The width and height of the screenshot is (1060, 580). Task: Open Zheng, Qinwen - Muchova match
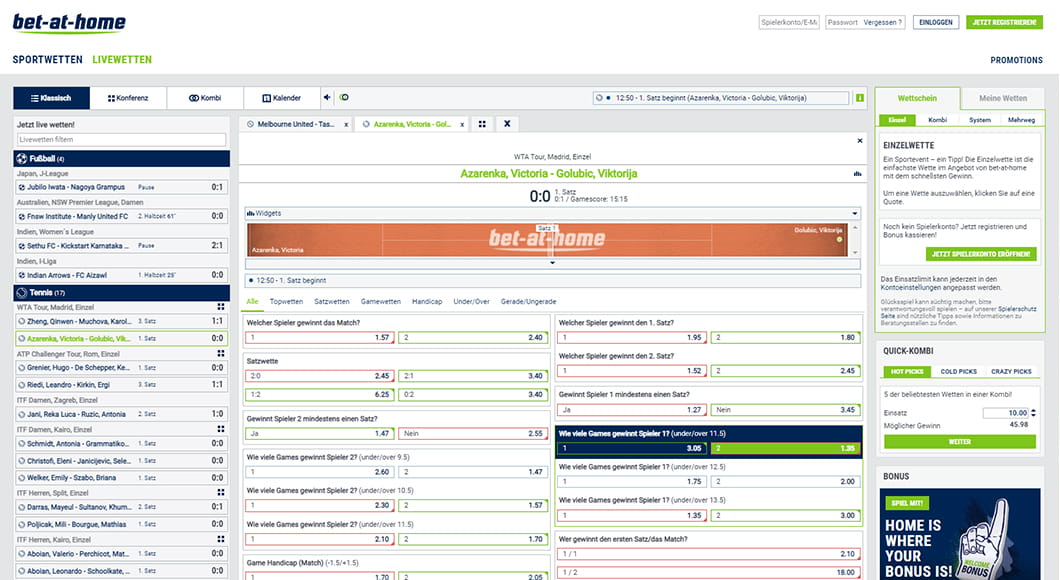coord(122,322)
